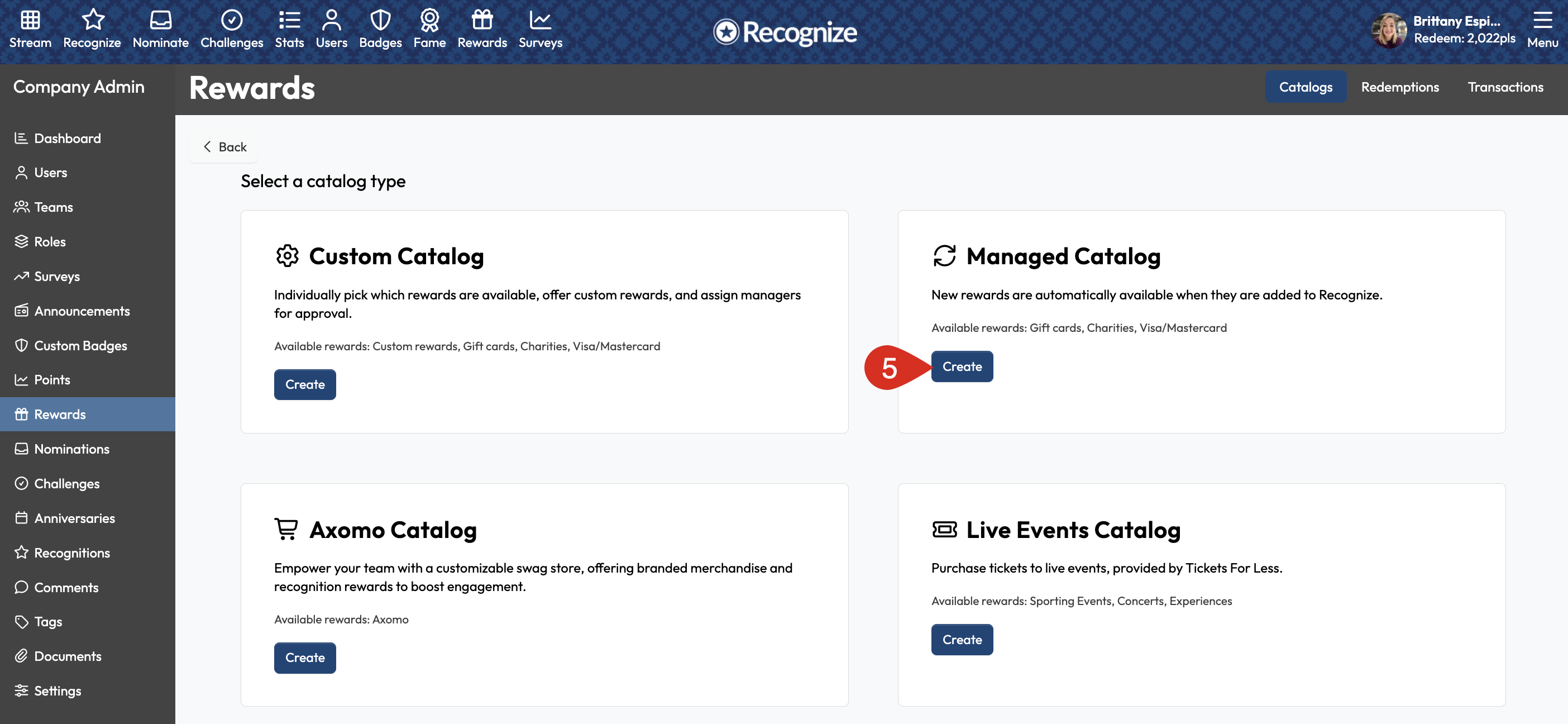This screenshot has width=1568, height=724.
Task: Click the Redeem: 2,022pls points text
Action: (1464, 38)
